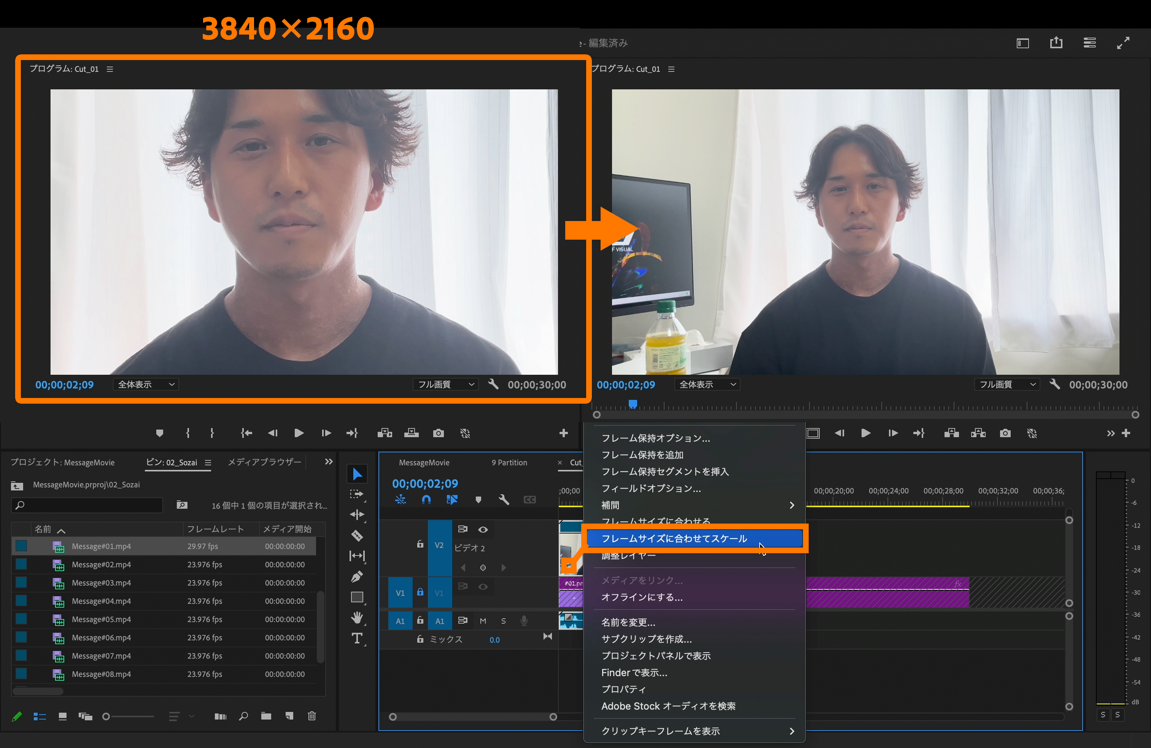1151x748 pixels.
Task: Export frame with left monitor camera icon
Action: (x=438, y=434)
